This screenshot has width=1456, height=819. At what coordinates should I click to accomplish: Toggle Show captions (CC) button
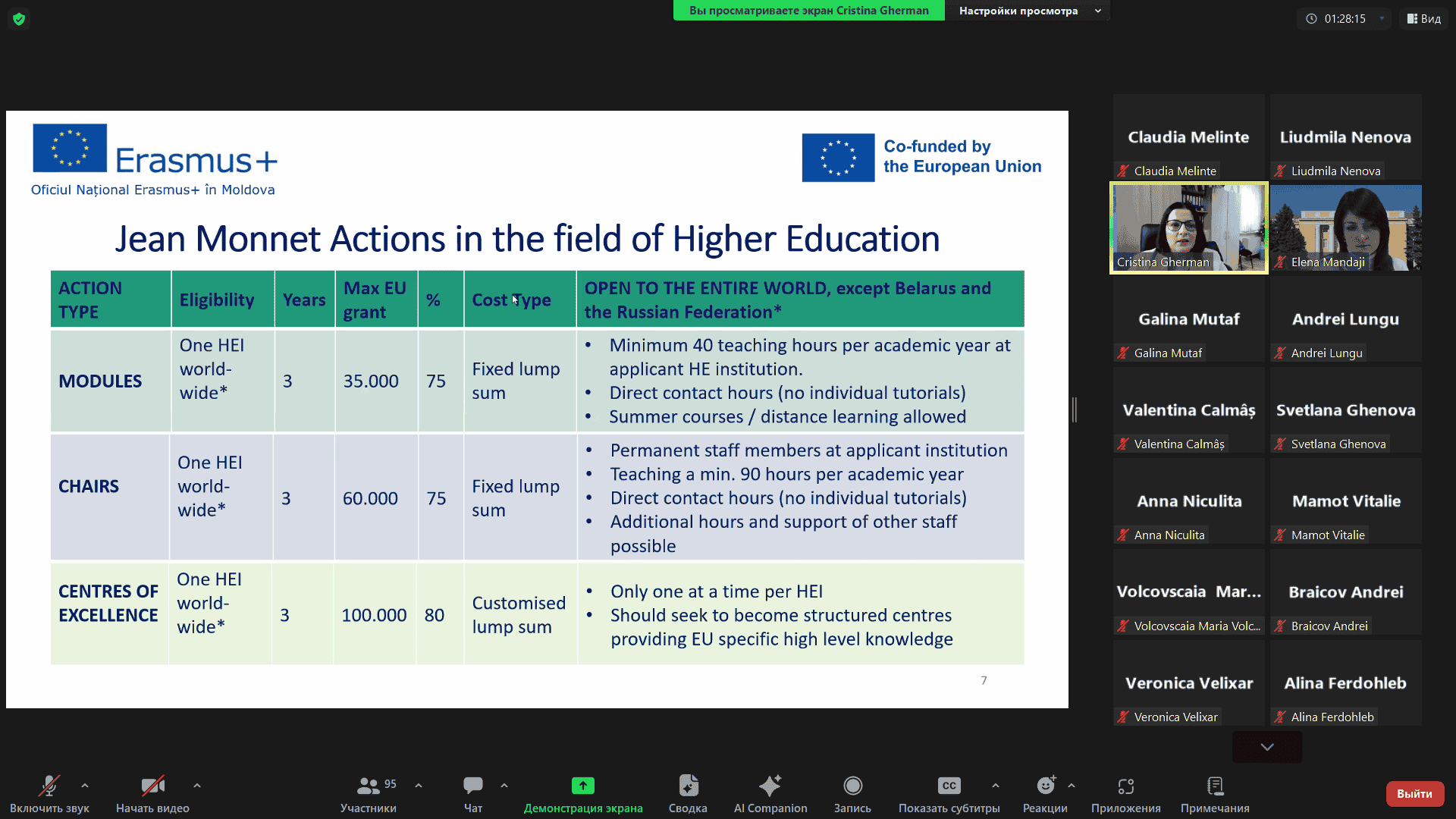(x=949, y=786)
